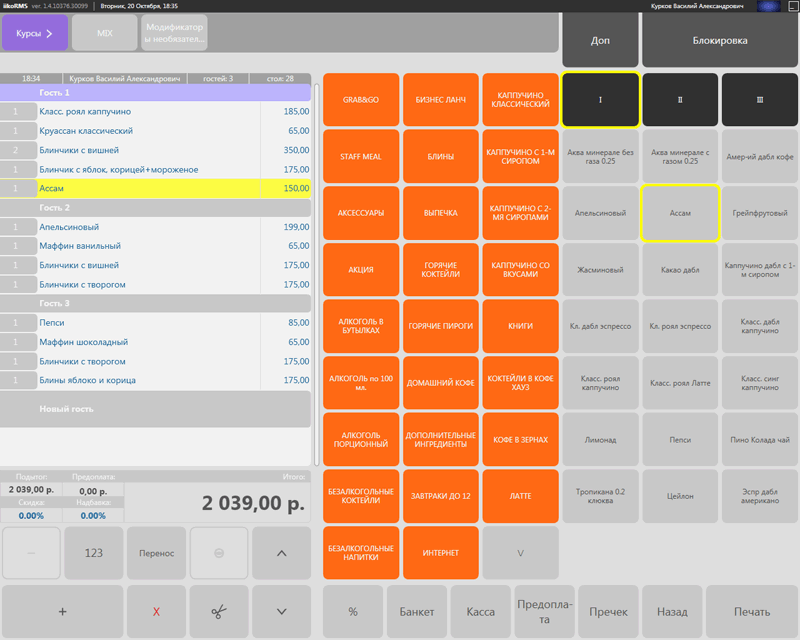The height and width of the screenshot is (640, 800).
Task: Click the percent discount button
Action: click(x=353, y=611)
